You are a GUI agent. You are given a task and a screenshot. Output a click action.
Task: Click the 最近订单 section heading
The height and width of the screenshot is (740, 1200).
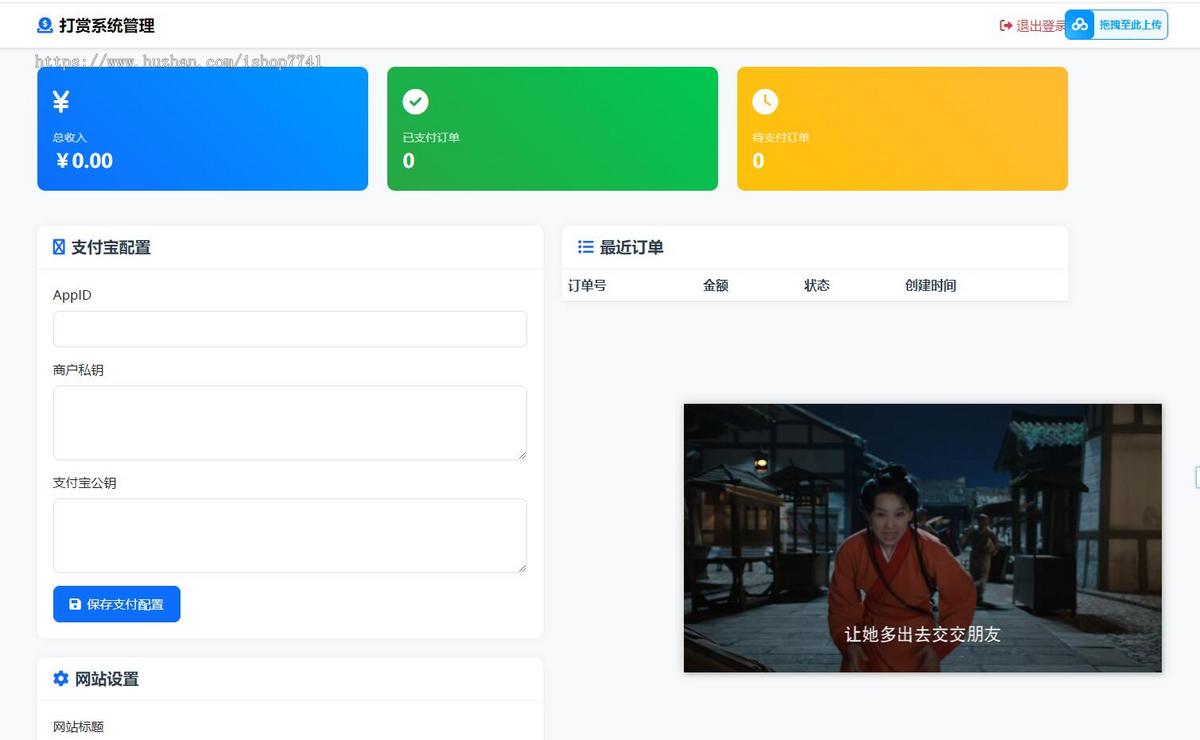click(x=632, y=247)
